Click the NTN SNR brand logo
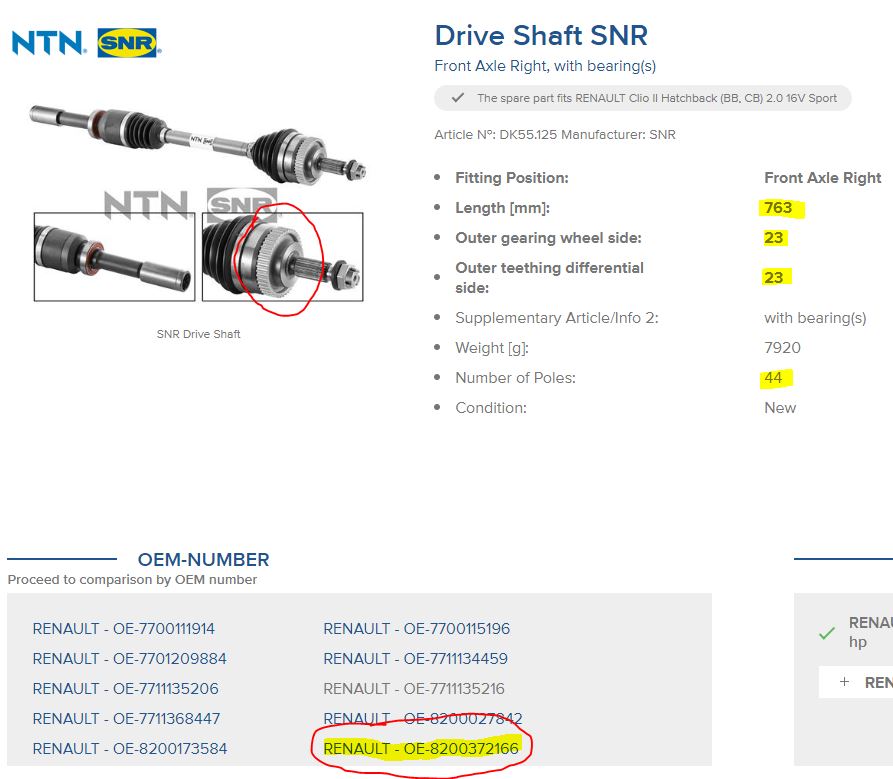This screenshot has height=779, width=893. (85, 43)
